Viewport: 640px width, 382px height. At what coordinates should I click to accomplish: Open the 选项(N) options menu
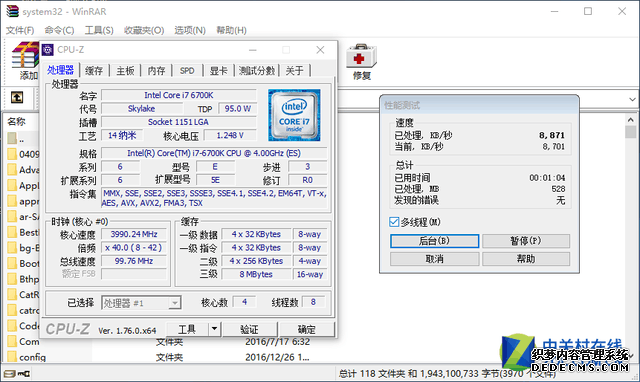pos(190,30)
